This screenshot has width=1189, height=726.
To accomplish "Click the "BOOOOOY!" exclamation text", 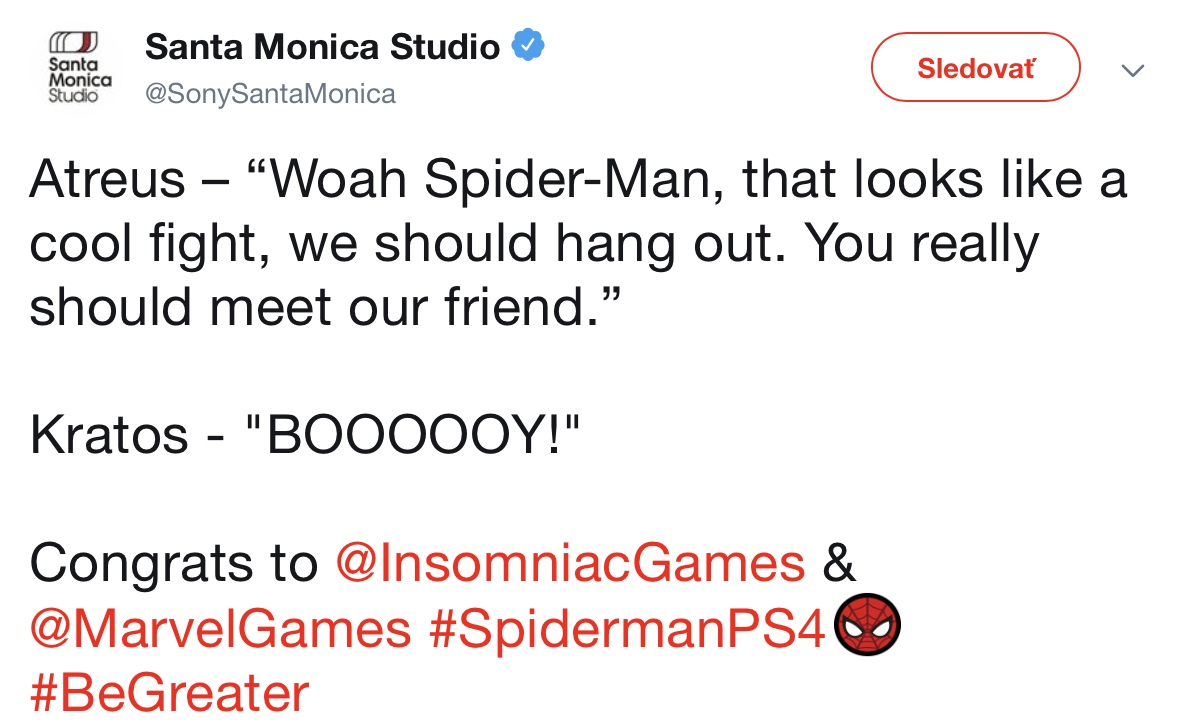I will (x=423, y=435).
